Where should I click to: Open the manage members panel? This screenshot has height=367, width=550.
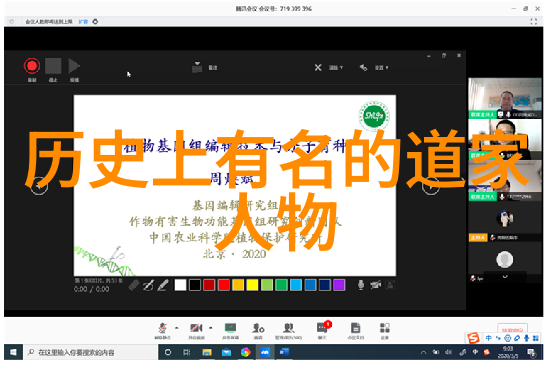288,328
